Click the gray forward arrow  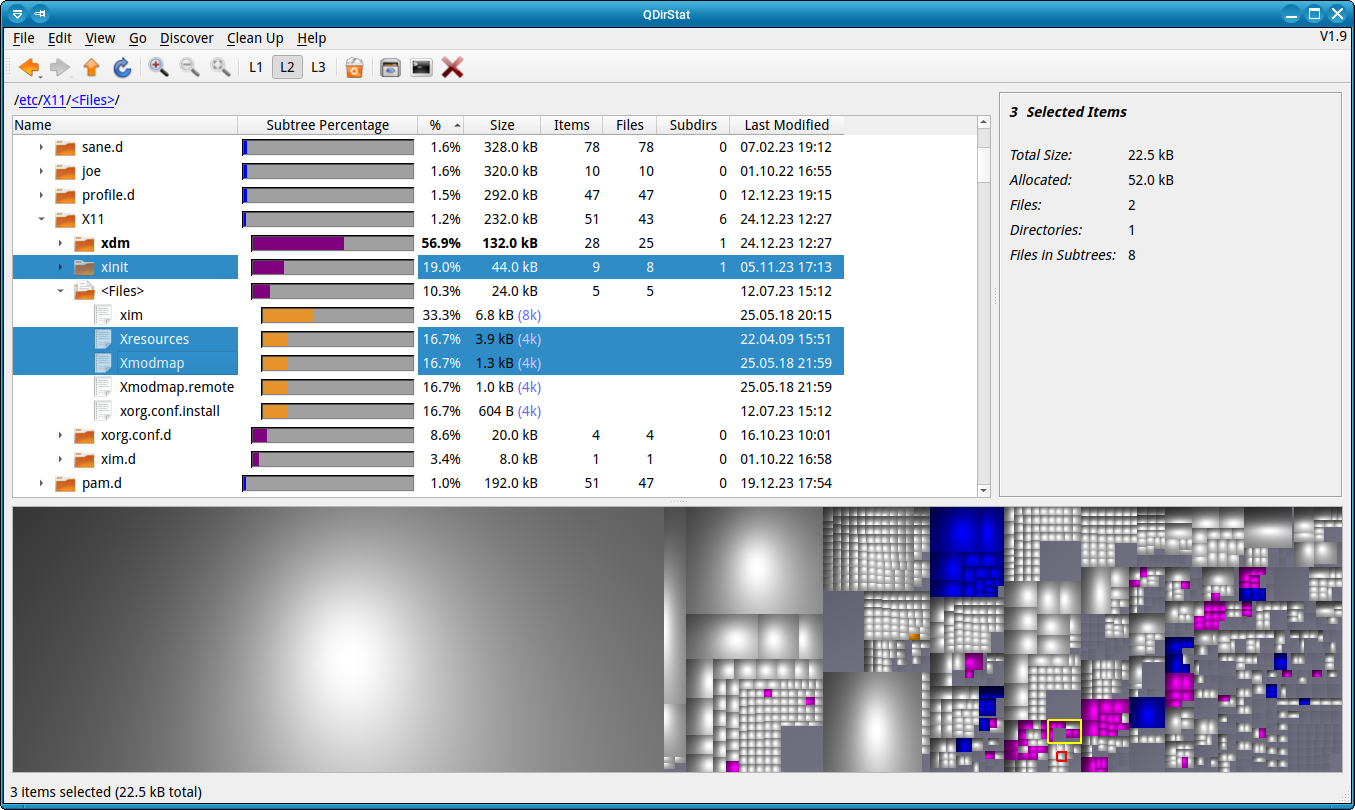pos(60,67)
